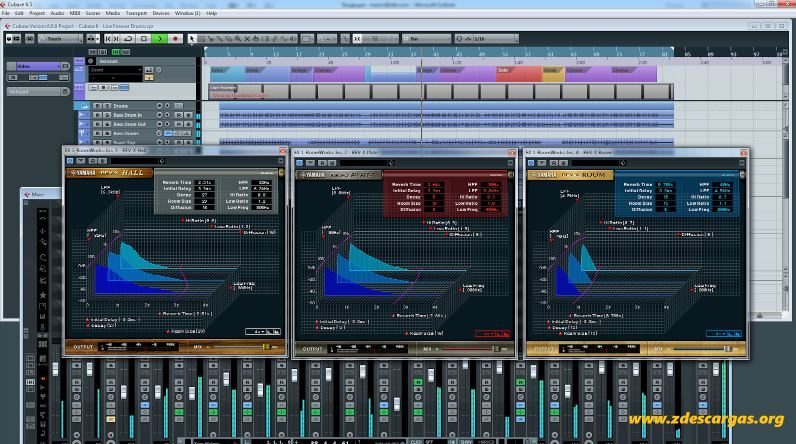Open the preset field in the REV-X Hall window
The width and height of the screenshot is (796, 444).
(x=137, y=161)
